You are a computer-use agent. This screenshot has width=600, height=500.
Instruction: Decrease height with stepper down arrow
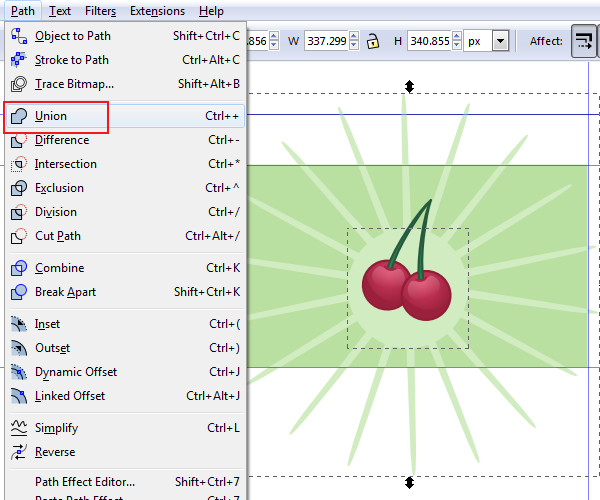[457, 45]
